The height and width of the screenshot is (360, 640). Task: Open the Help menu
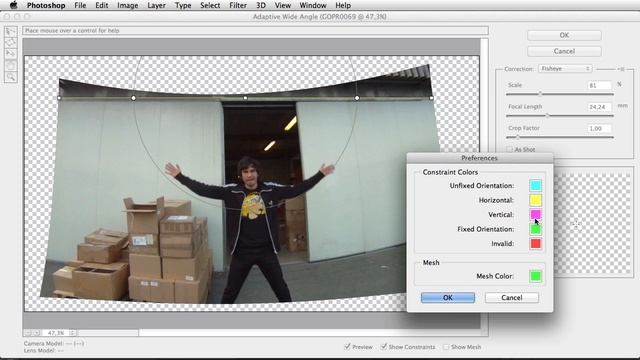343,5
